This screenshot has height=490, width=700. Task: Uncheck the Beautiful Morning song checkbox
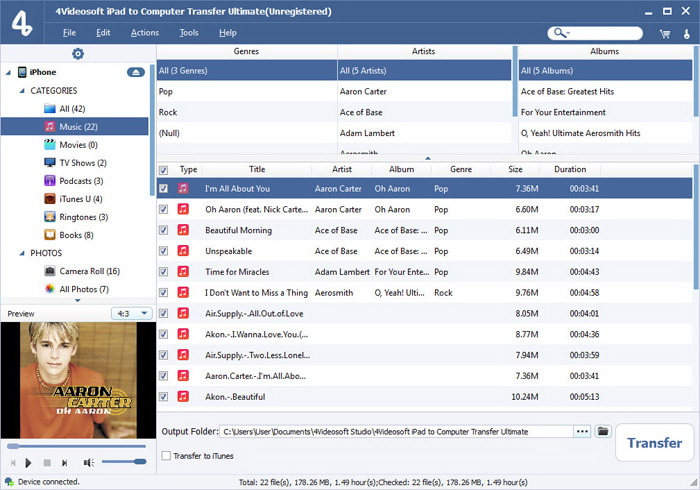[x=164, y=230]
